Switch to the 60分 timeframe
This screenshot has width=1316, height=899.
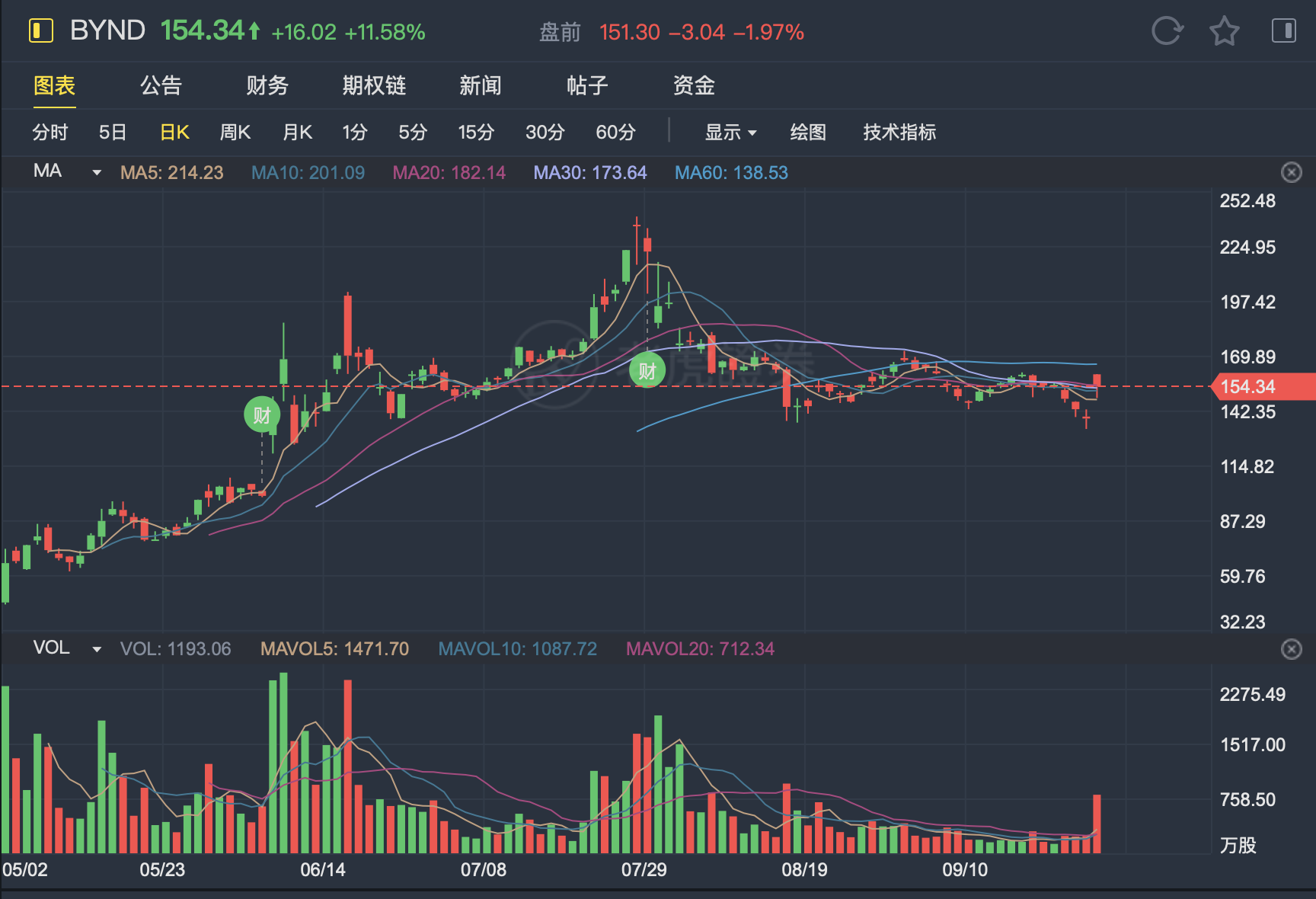(615, 133)
